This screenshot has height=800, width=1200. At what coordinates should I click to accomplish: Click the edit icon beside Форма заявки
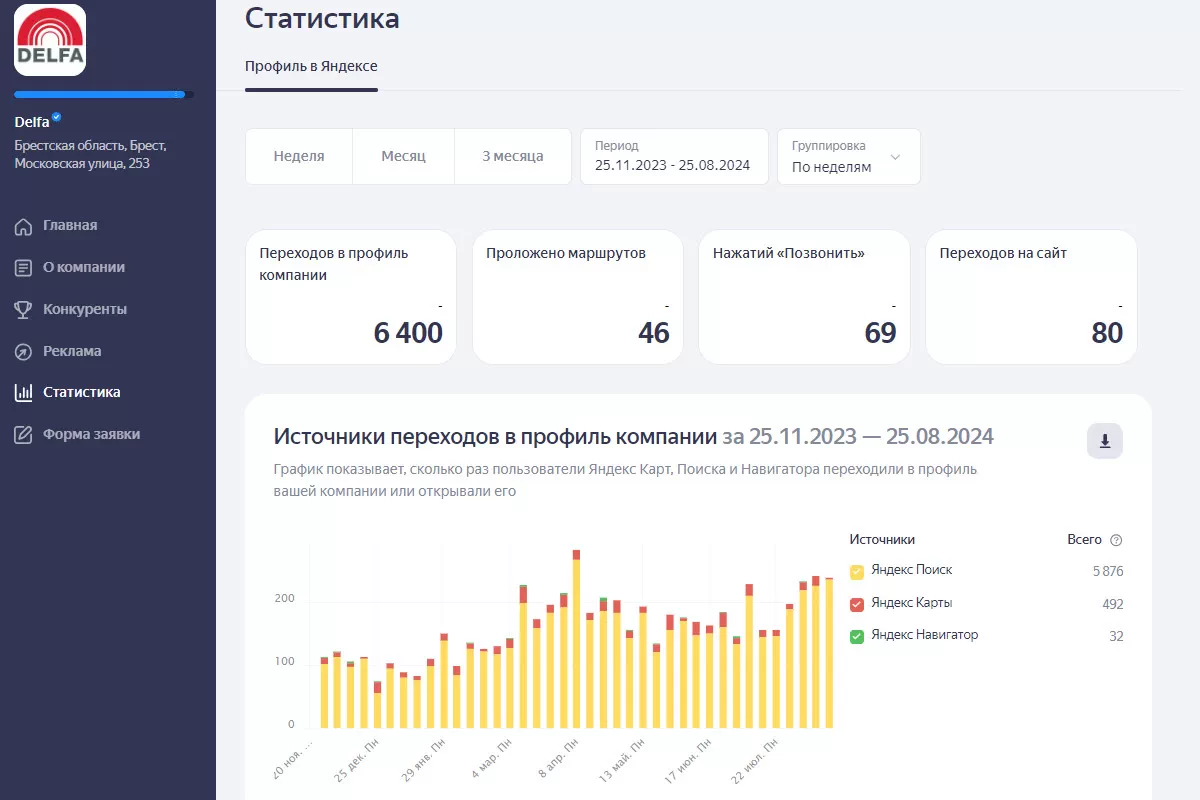click(24, 435)
